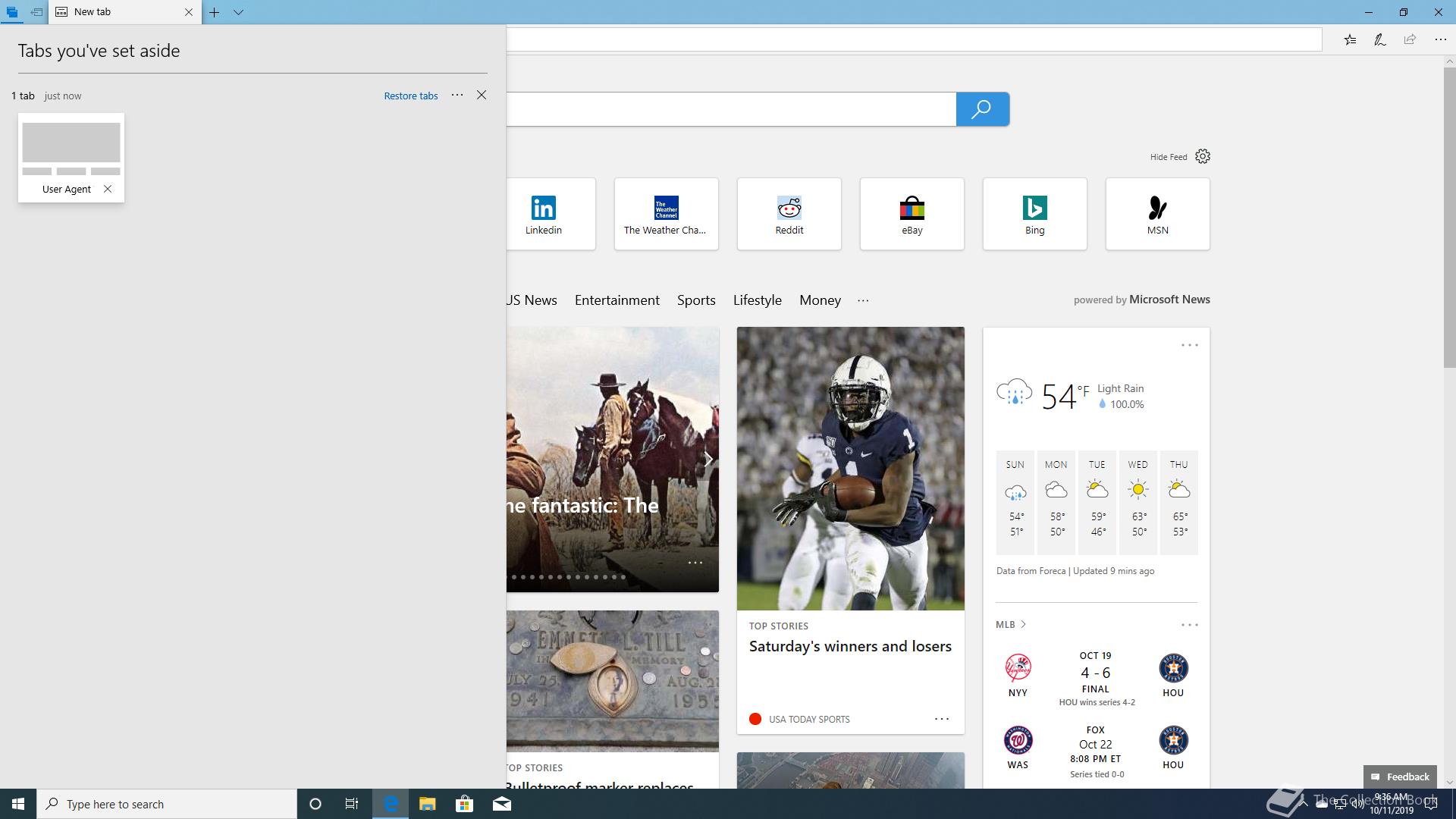This screenshot has height=819, width=1456.
Task: Open File Explorer from the taskbar
Action: [428, 804]
